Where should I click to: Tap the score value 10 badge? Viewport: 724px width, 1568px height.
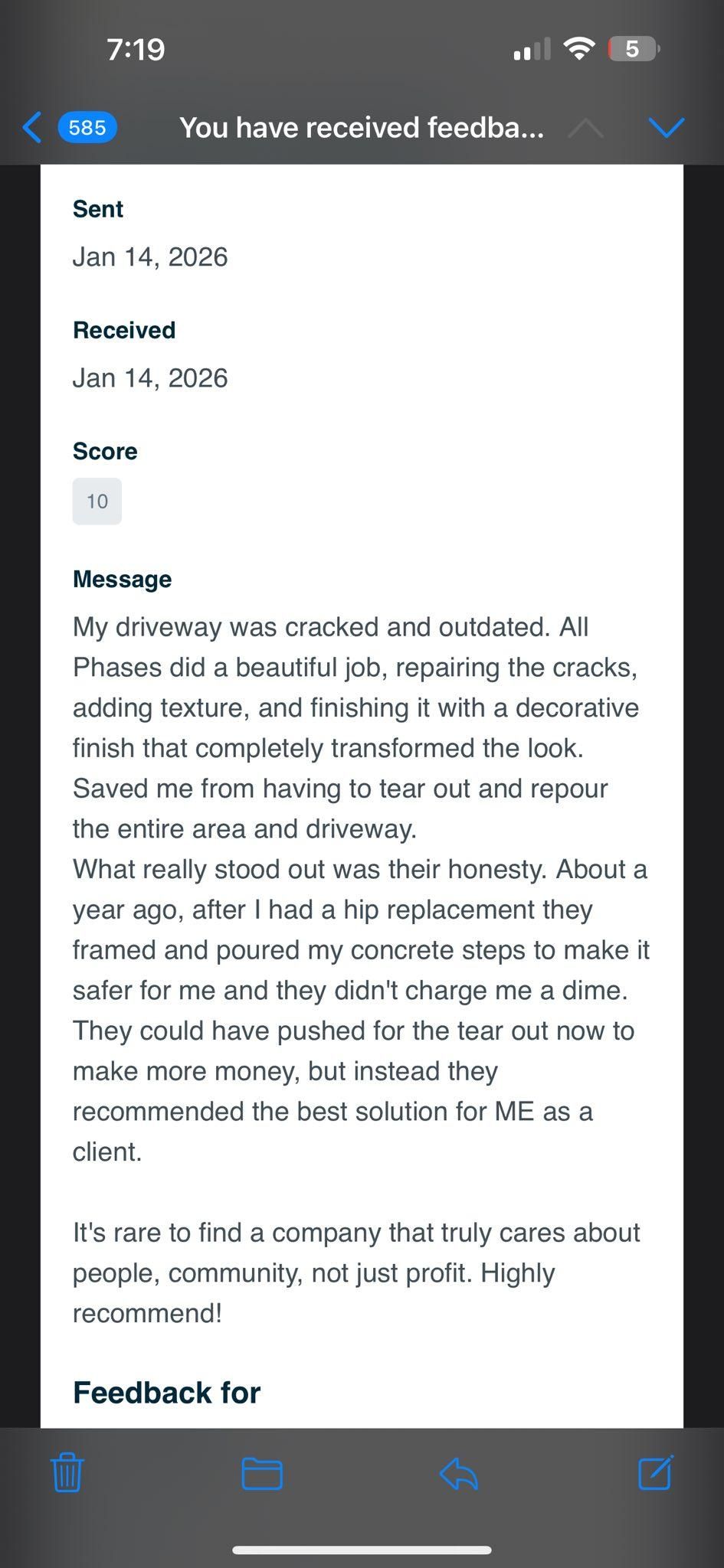coord(97,501)
